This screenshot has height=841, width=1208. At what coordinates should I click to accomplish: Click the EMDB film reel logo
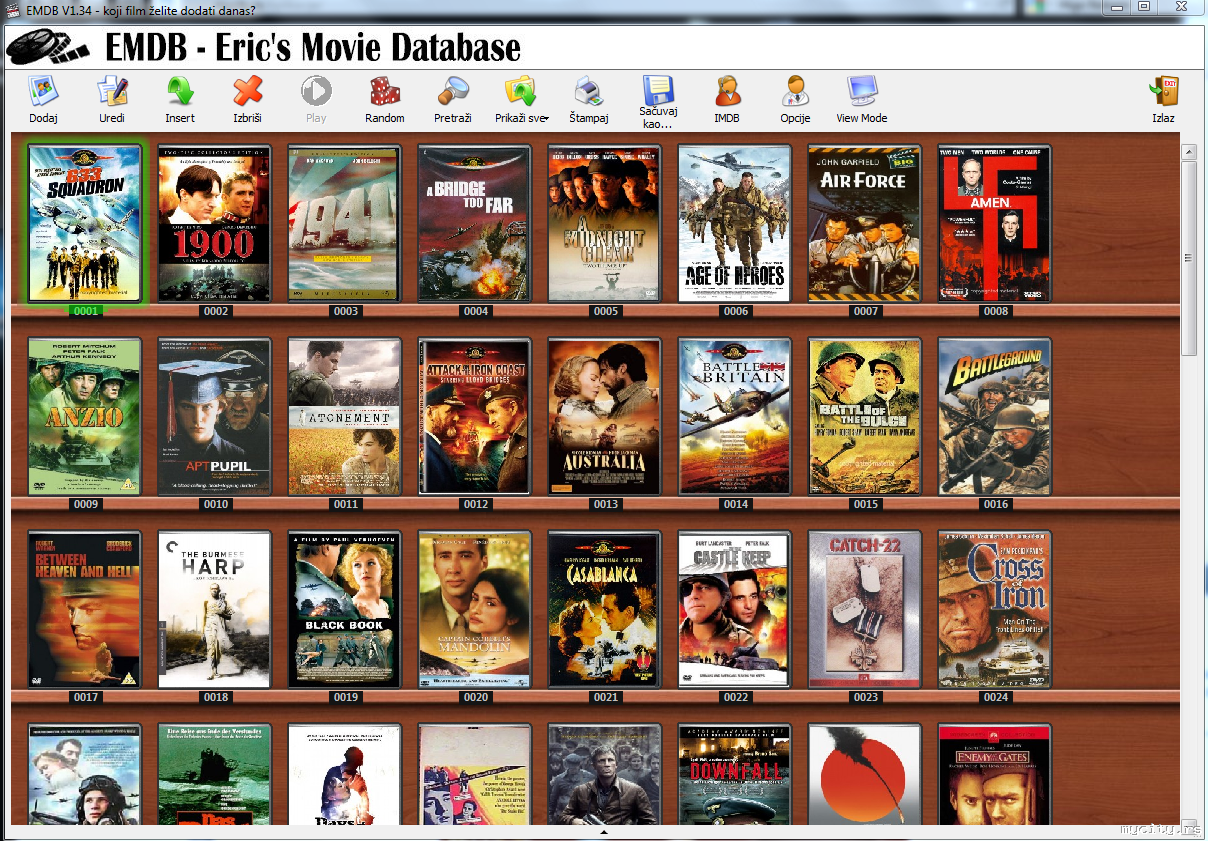tap(50, 47)
